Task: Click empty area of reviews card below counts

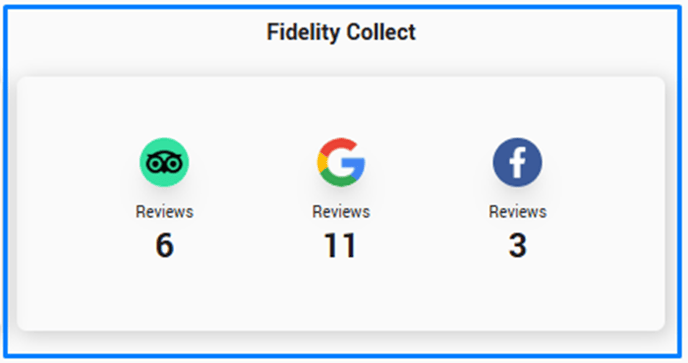Action: (341, 296)
